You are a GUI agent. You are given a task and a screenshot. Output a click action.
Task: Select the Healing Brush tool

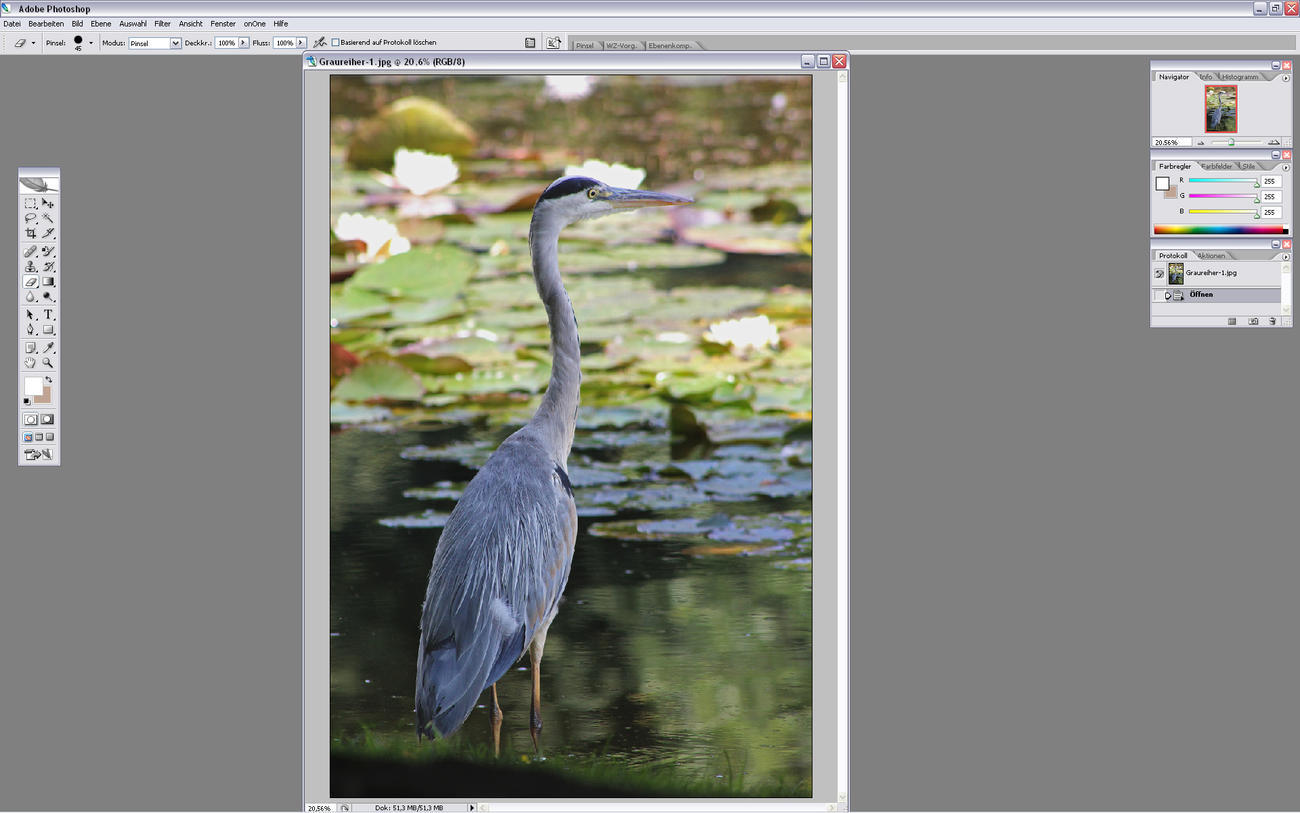click(x=31, y=251)
